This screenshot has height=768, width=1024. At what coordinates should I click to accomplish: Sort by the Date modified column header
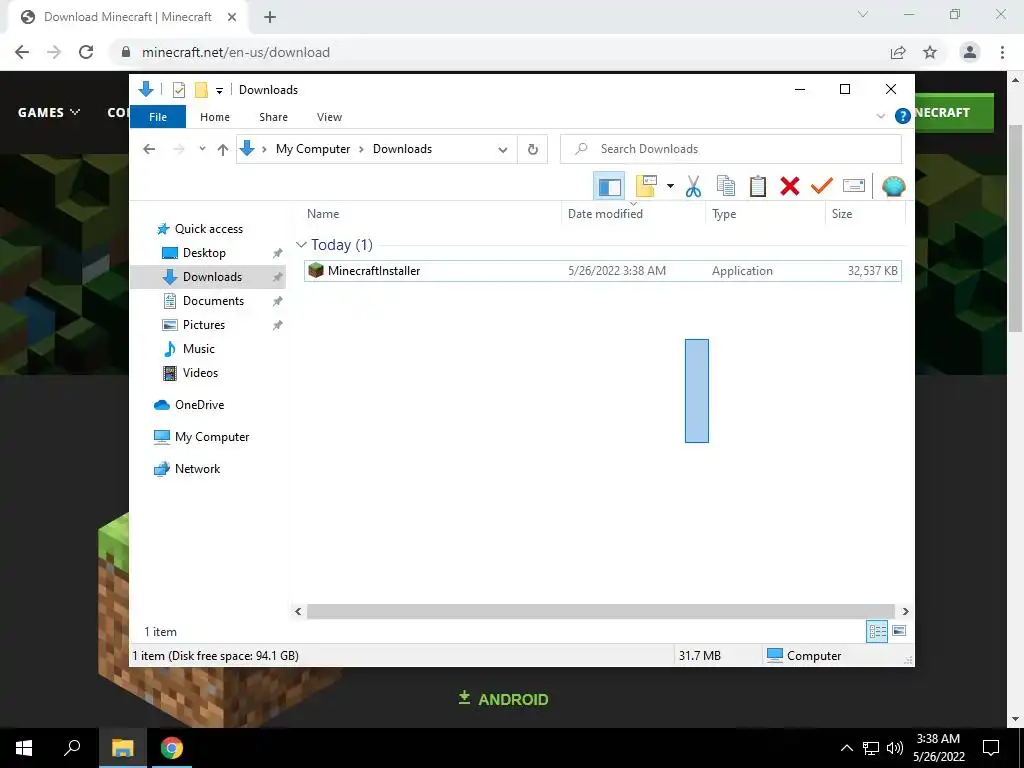click(x=633, y=214)
